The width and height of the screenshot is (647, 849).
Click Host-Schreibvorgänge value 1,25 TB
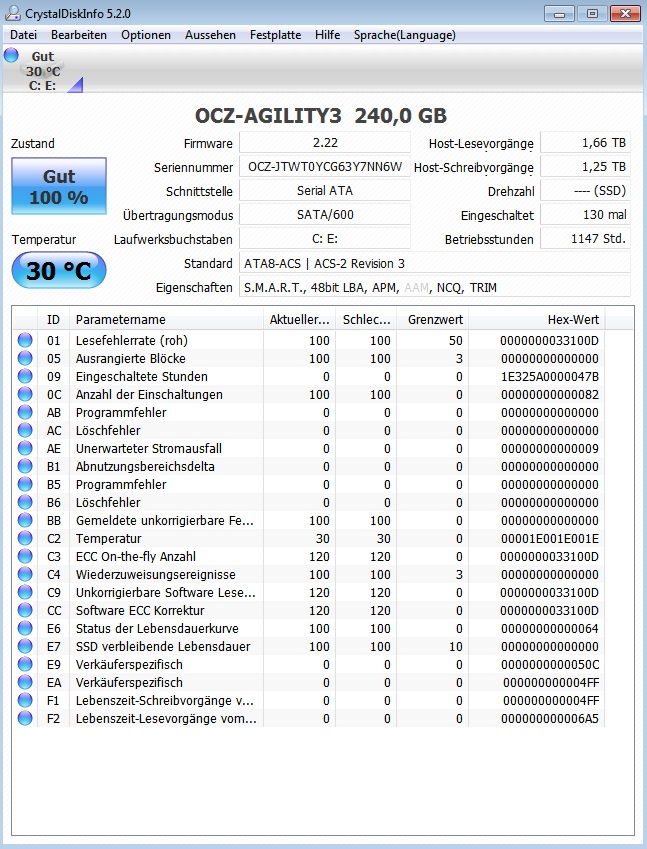click(585, 167)
